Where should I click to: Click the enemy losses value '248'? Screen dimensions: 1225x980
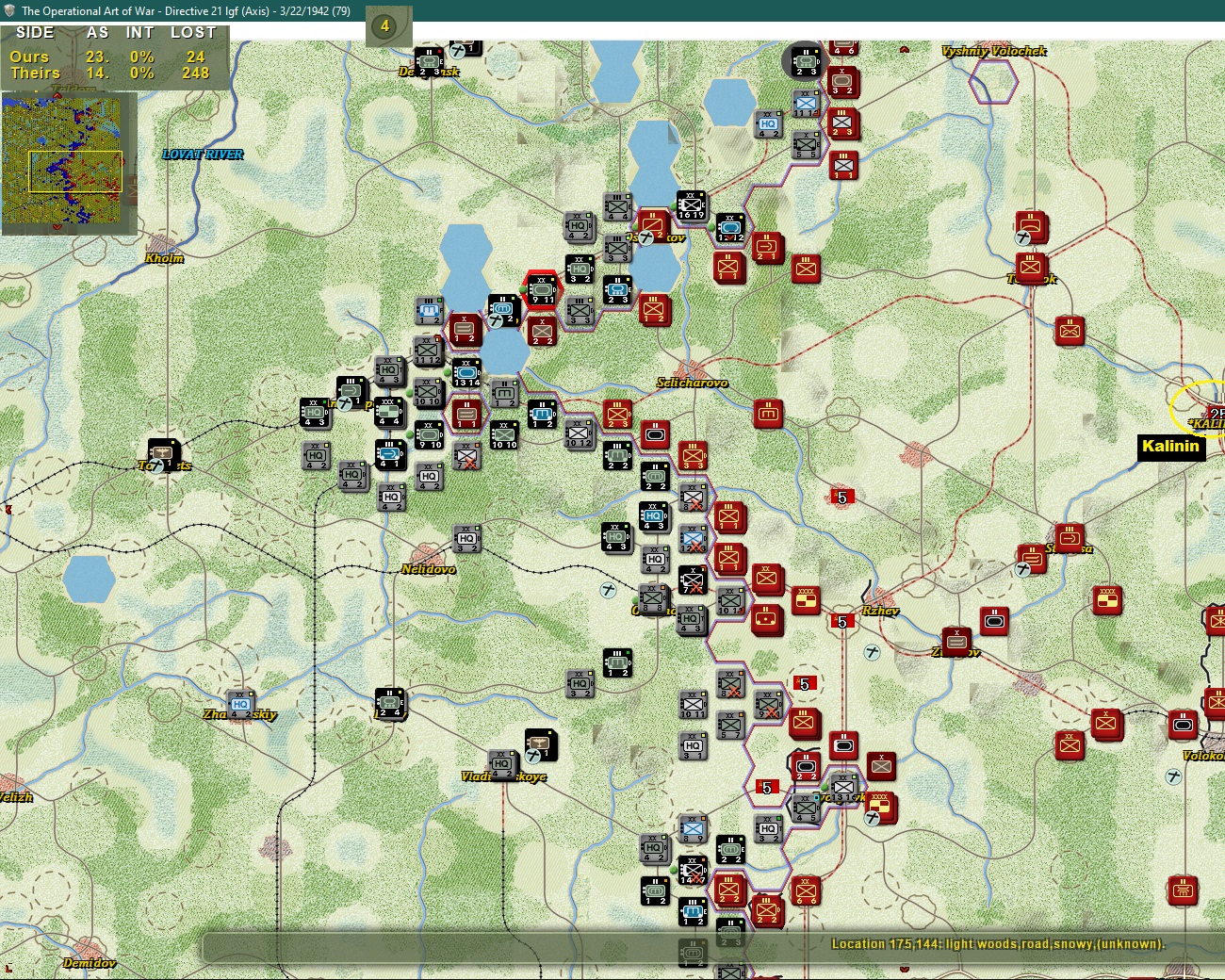(196, 73)
